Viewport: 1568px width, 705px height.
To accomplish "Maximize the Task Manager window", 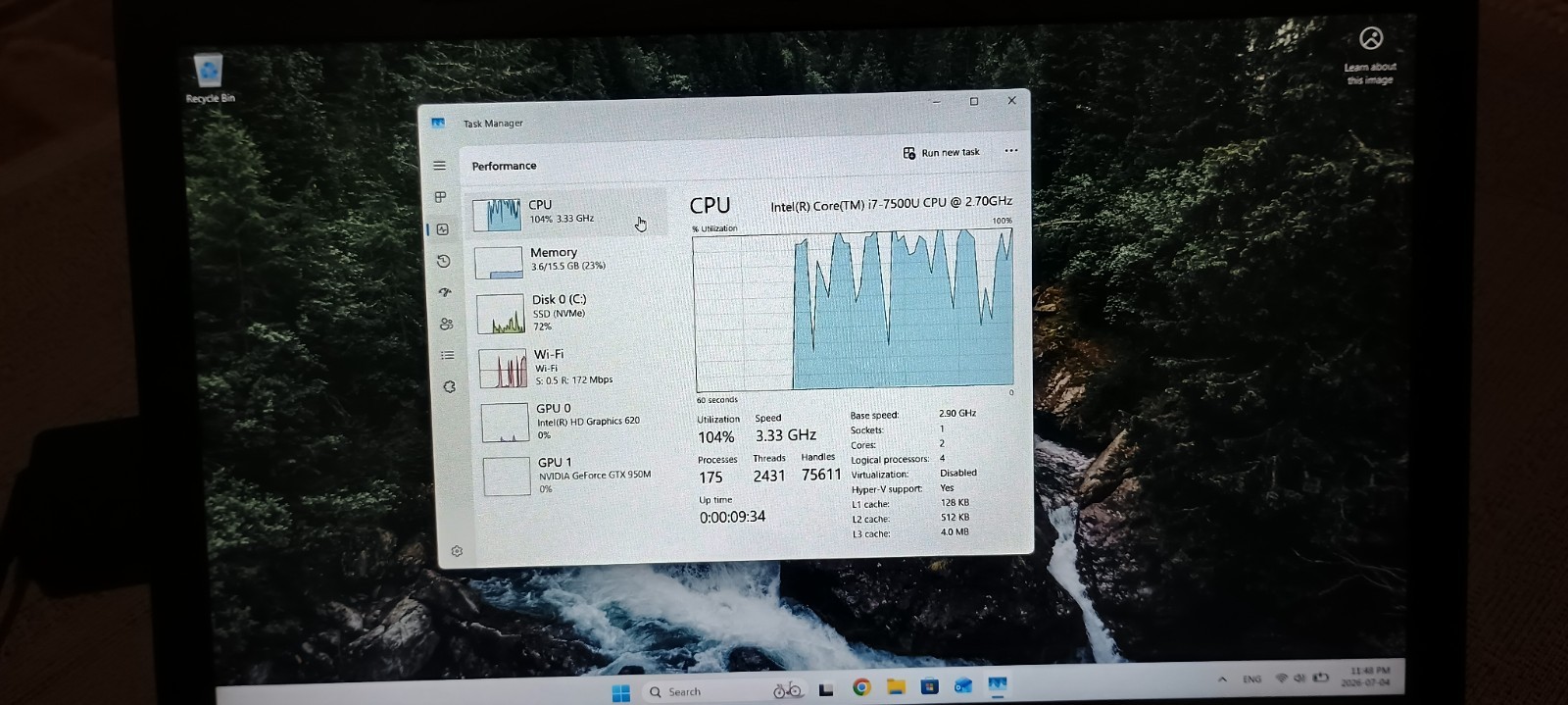I will [x=974, y=101].
